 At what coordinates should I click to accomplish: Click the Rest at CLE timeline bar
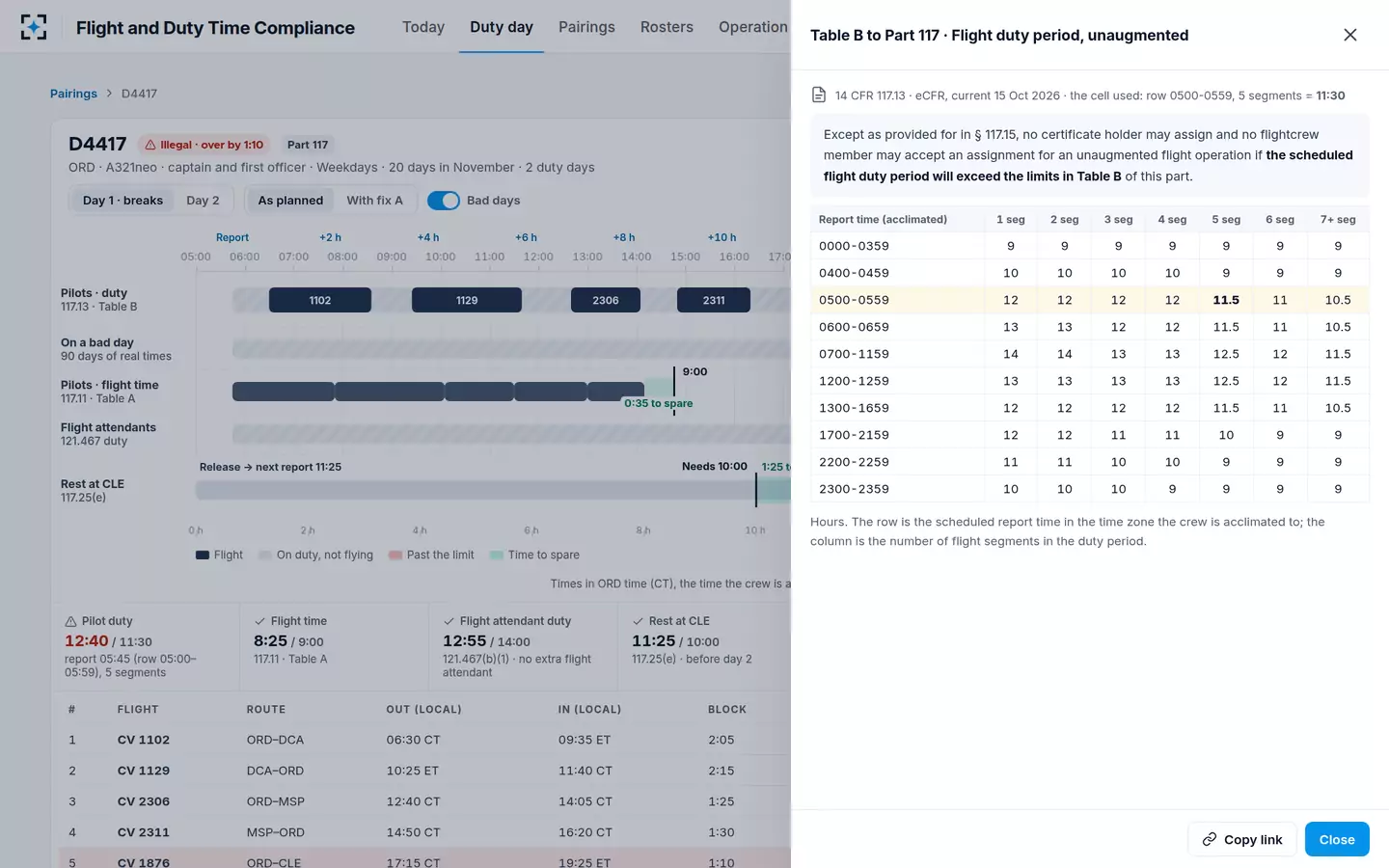pyautogui.click(x=493, y=490)
